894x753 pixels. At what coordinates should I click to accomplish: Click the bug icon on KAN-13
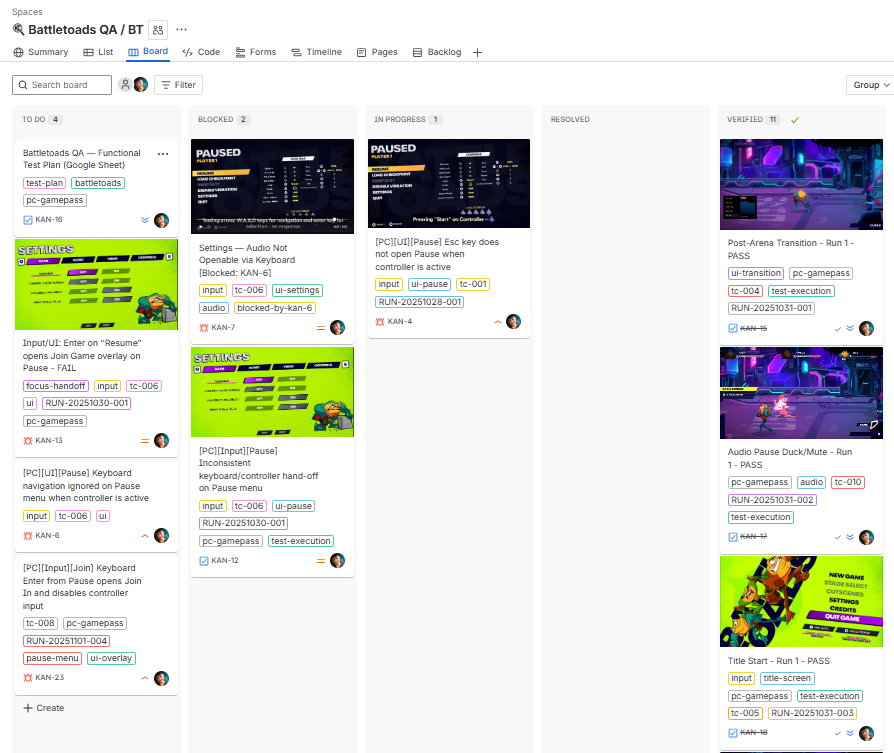point(28,441)
